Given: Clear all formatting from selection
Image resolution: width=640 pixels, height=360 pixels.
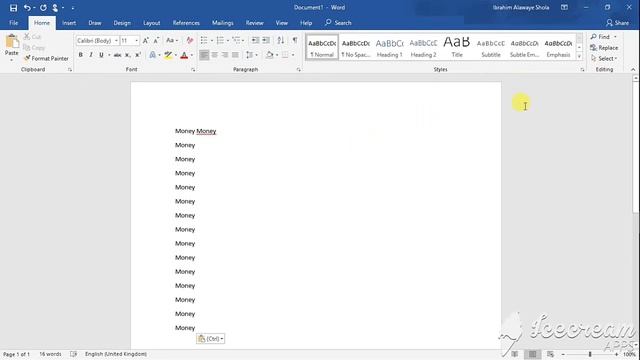Looking at the screenshot, I should (x=190, y=40).
